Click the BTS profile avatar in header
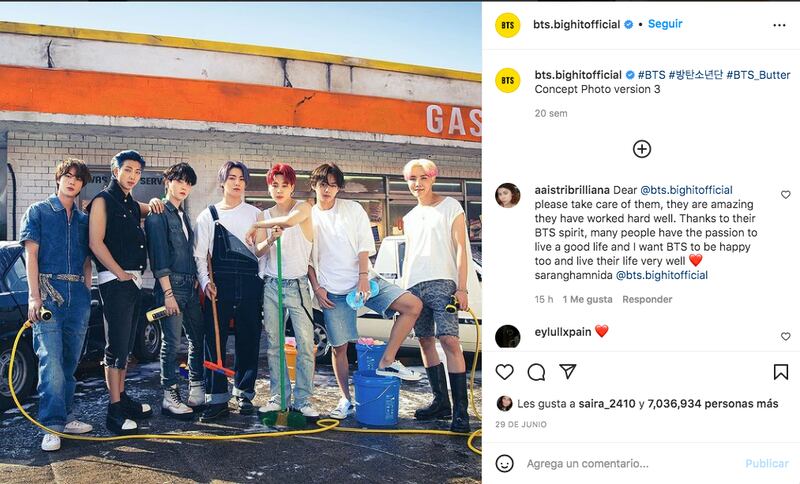This screenshot has height=484, width=800. [508, 25]
